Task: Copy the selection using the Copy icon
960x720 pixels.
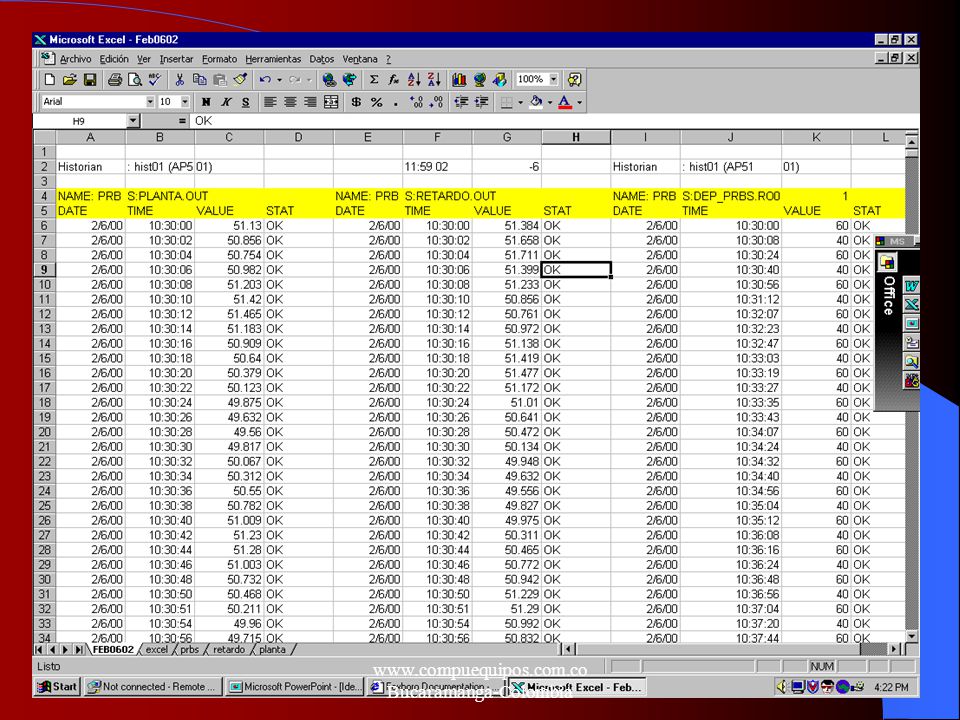Action: point(200,80)
